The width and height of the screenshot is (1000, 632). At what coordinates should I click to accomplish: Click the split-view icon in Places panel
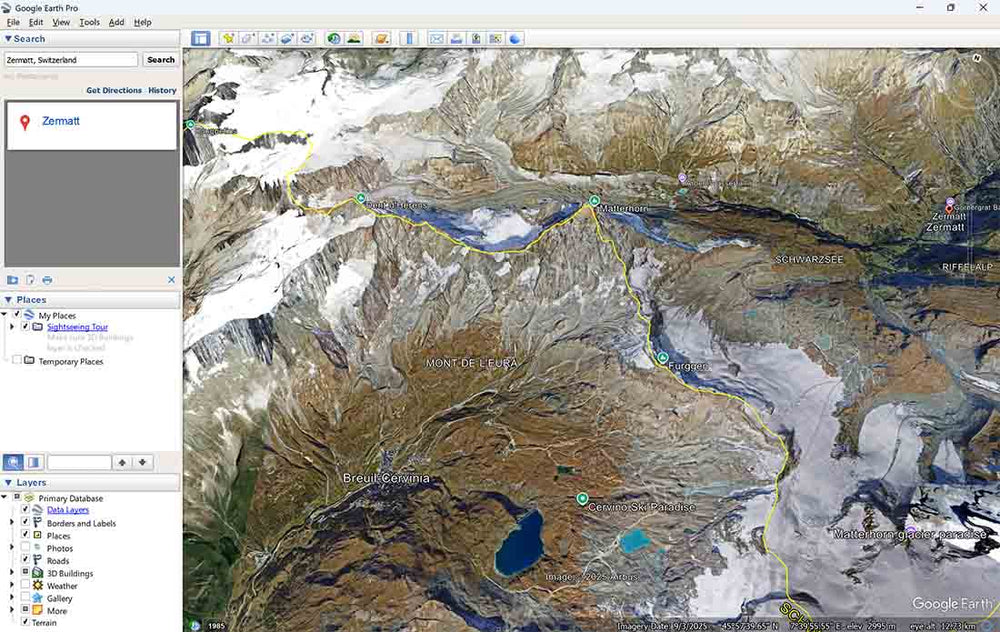(x=33, y=462)
